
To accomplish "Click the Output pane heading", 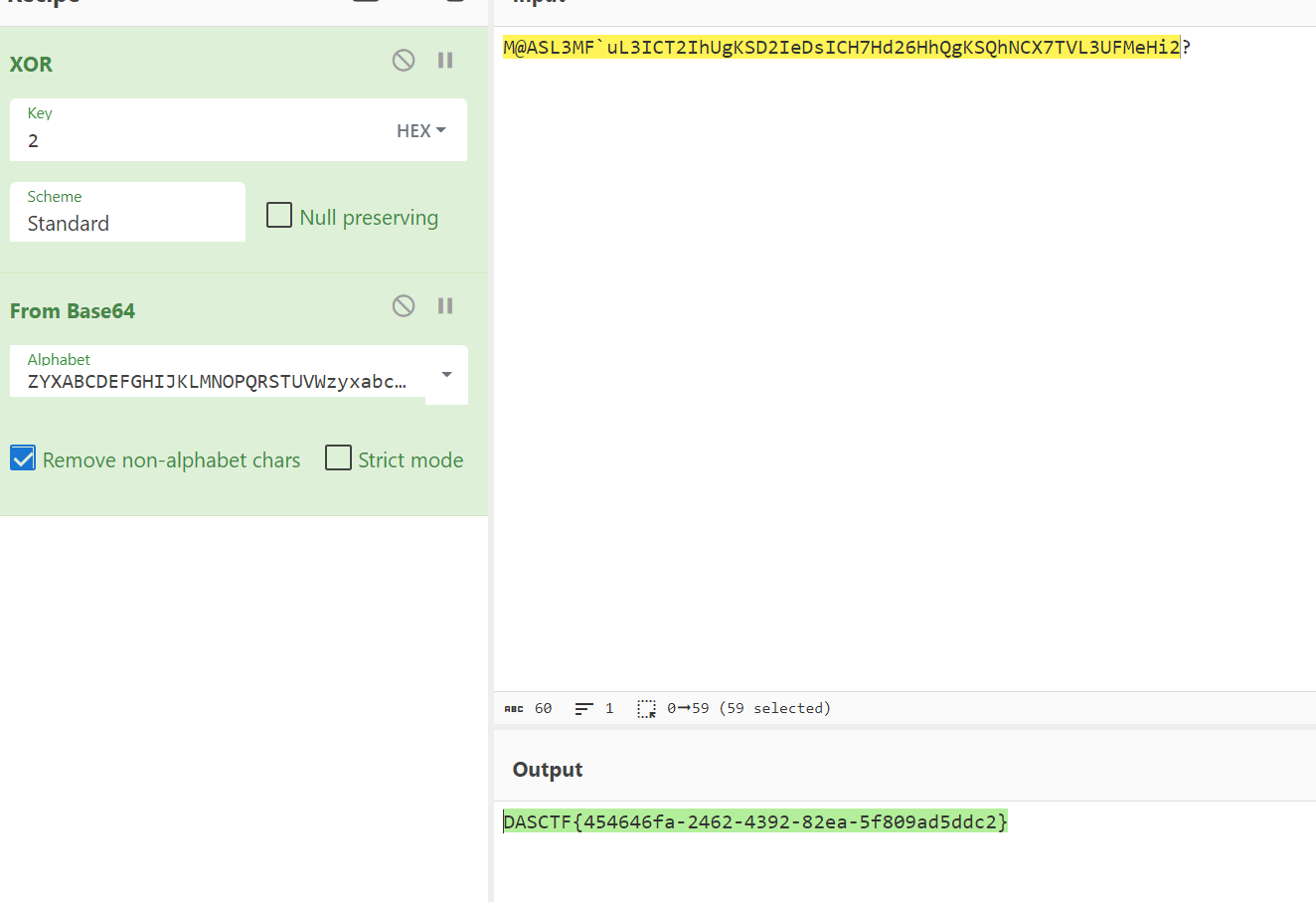I will (547, 770).
